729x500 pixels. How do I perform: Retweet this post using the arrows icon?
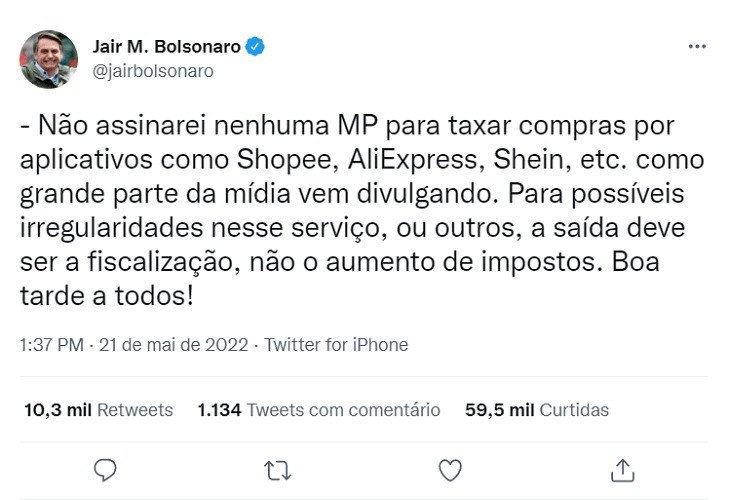[x=277, y=469]
